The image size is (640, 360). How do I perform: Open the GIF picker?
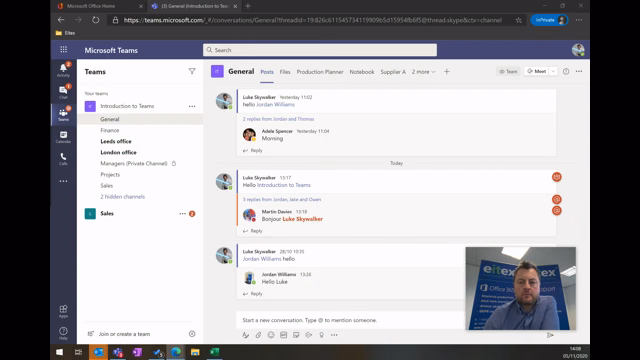pyautogui.click(x=283, y=335)
